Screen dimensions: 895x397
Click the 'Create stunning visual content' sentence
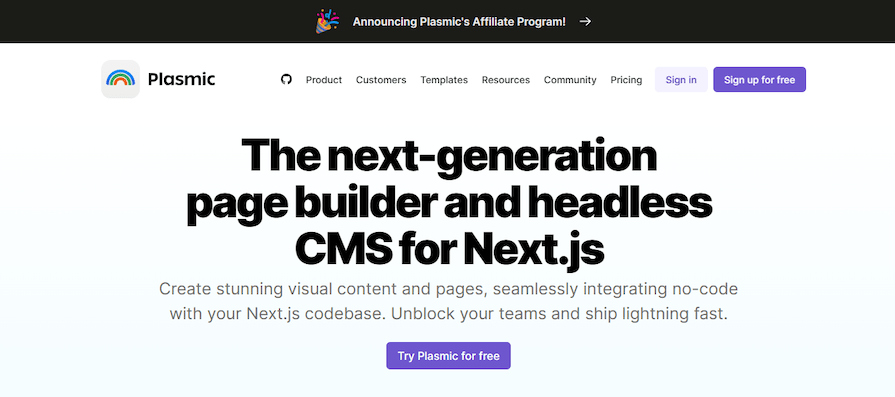click(449, 289)
